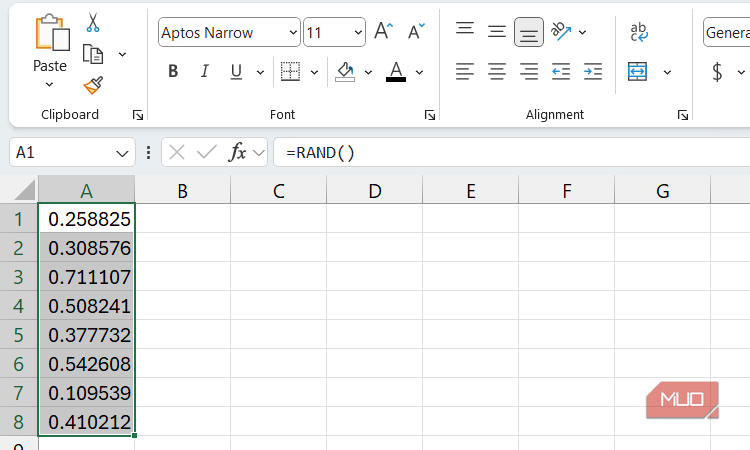Confirm formula entry with checkmark
This screenshot has width=750, height=450.
[207, 153]
